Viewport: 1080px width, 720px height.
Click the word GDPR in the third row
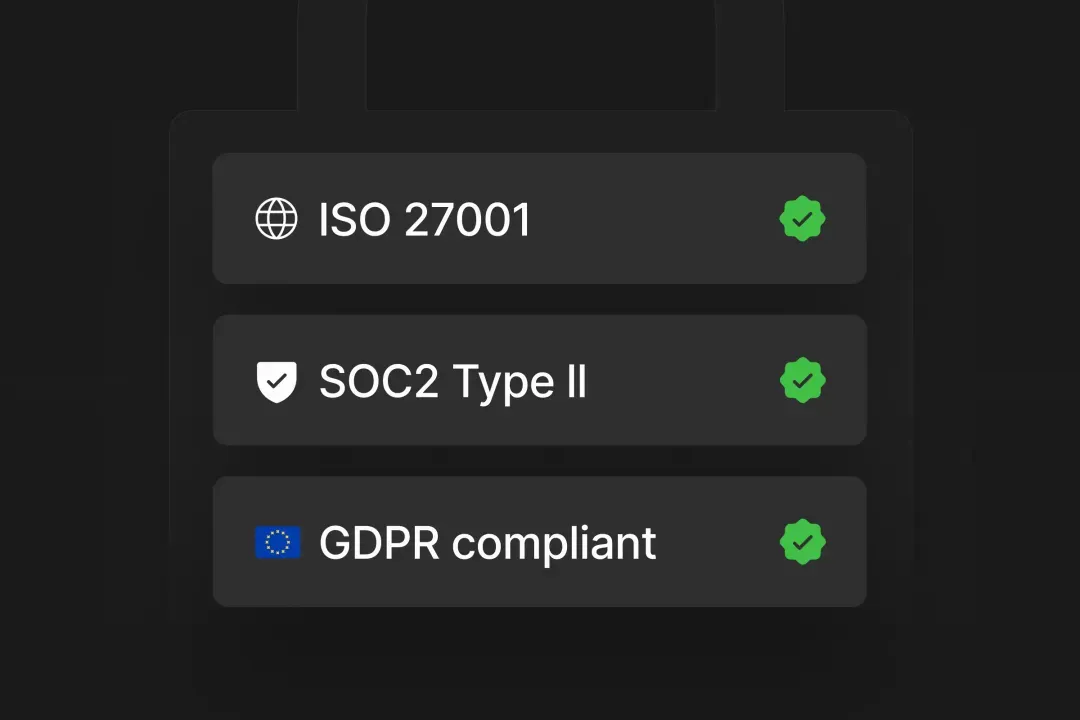pos(379,542)
